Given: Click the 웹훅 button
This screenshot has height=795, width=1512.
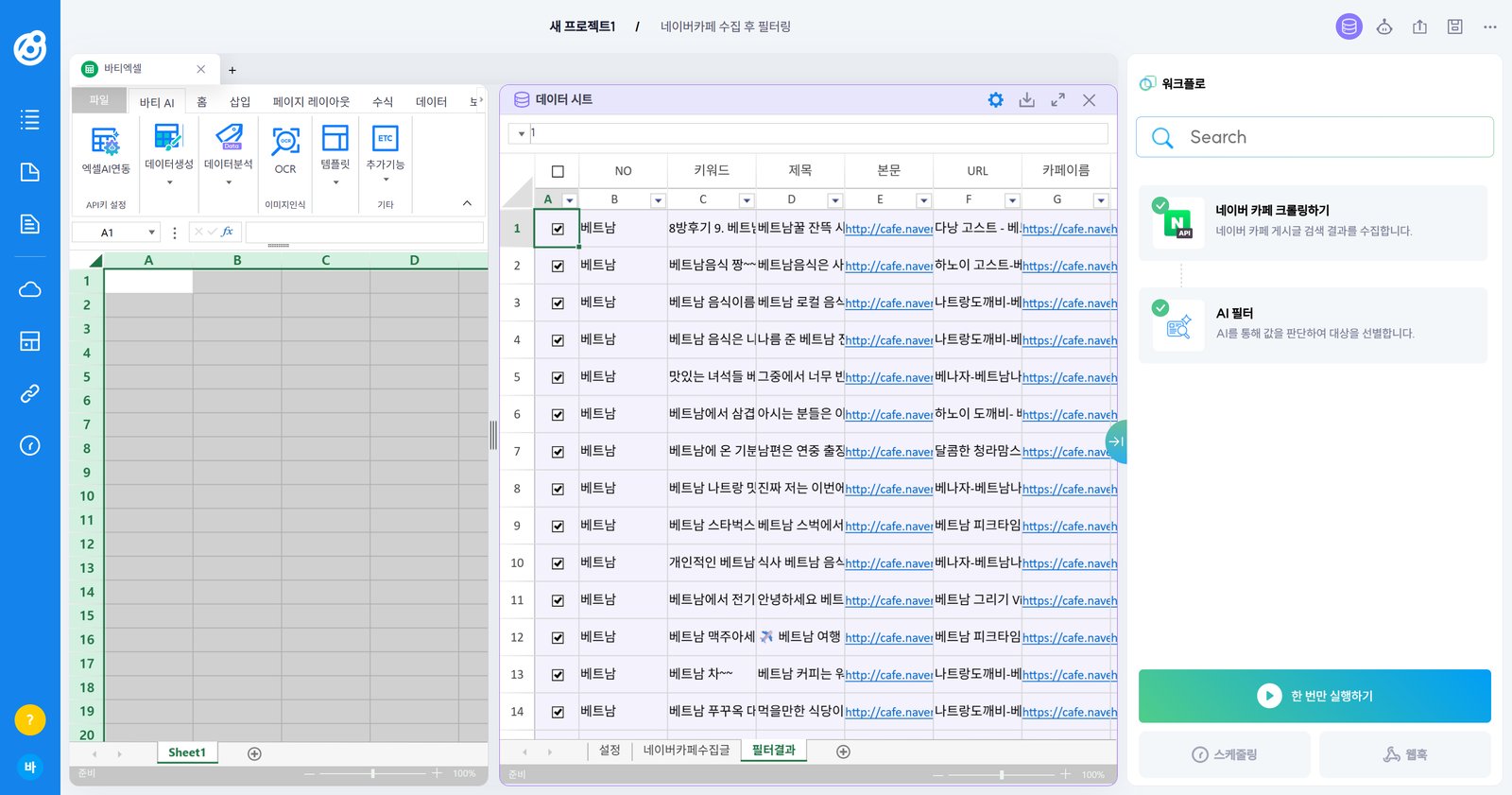Looking at the screenshot, I should tap(1405, 754).
